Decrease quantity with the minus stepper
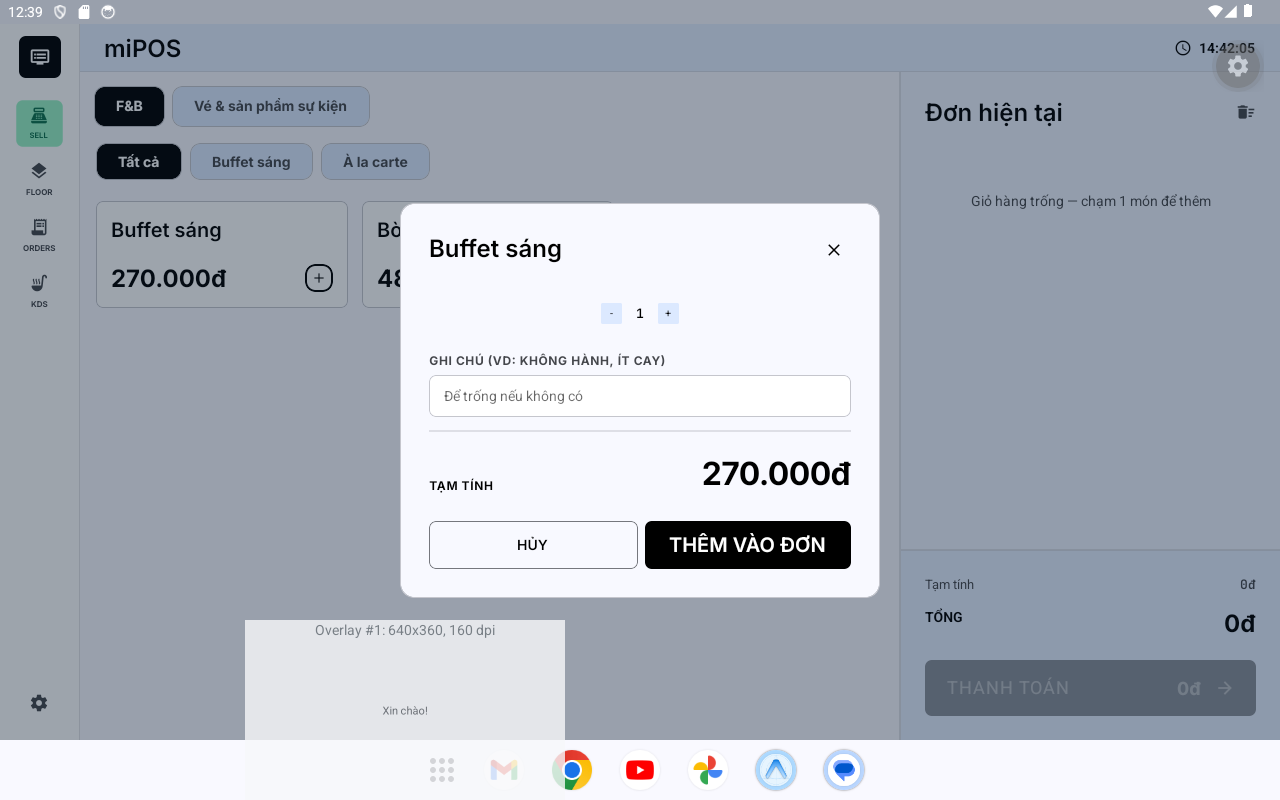The image size is (1280, 800). [612, 313]
